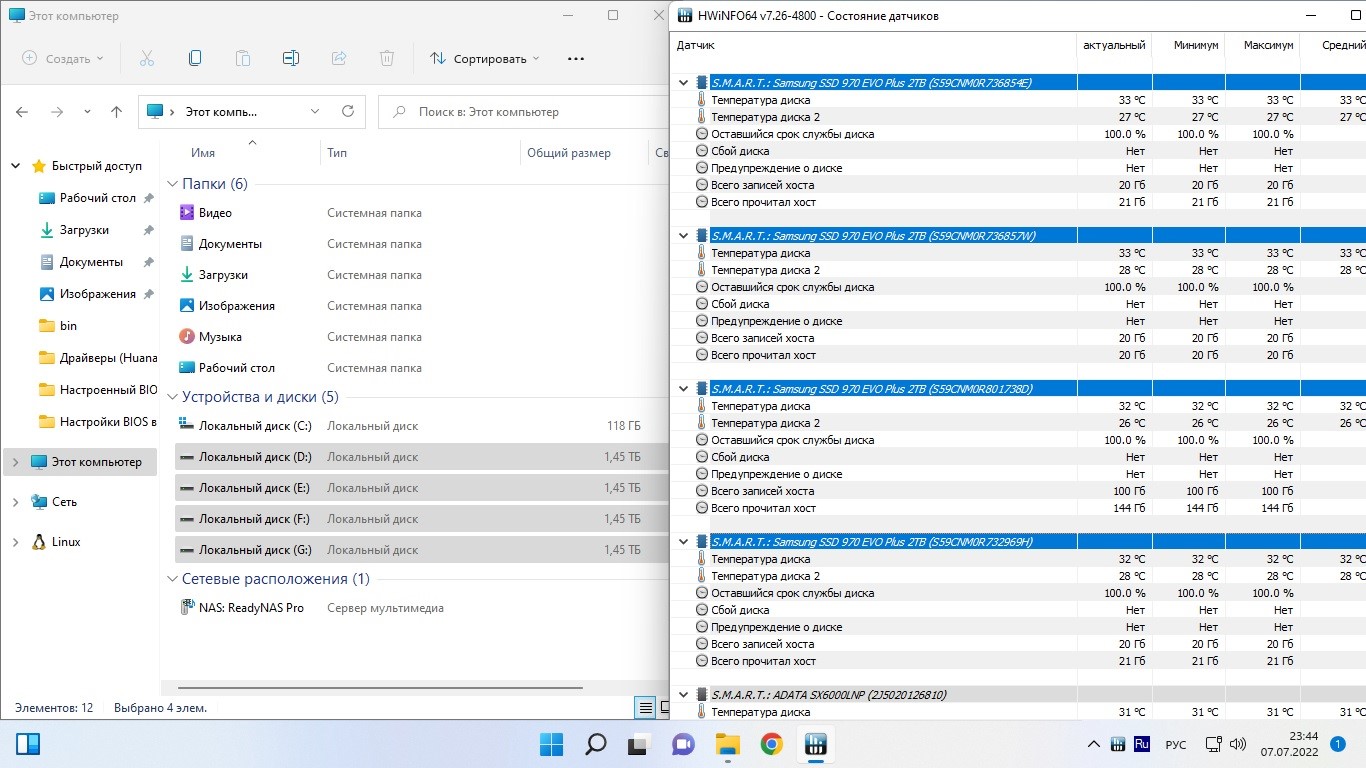
Task: Collapse the Устройства и диски (5) group
Action: point(172,397)
